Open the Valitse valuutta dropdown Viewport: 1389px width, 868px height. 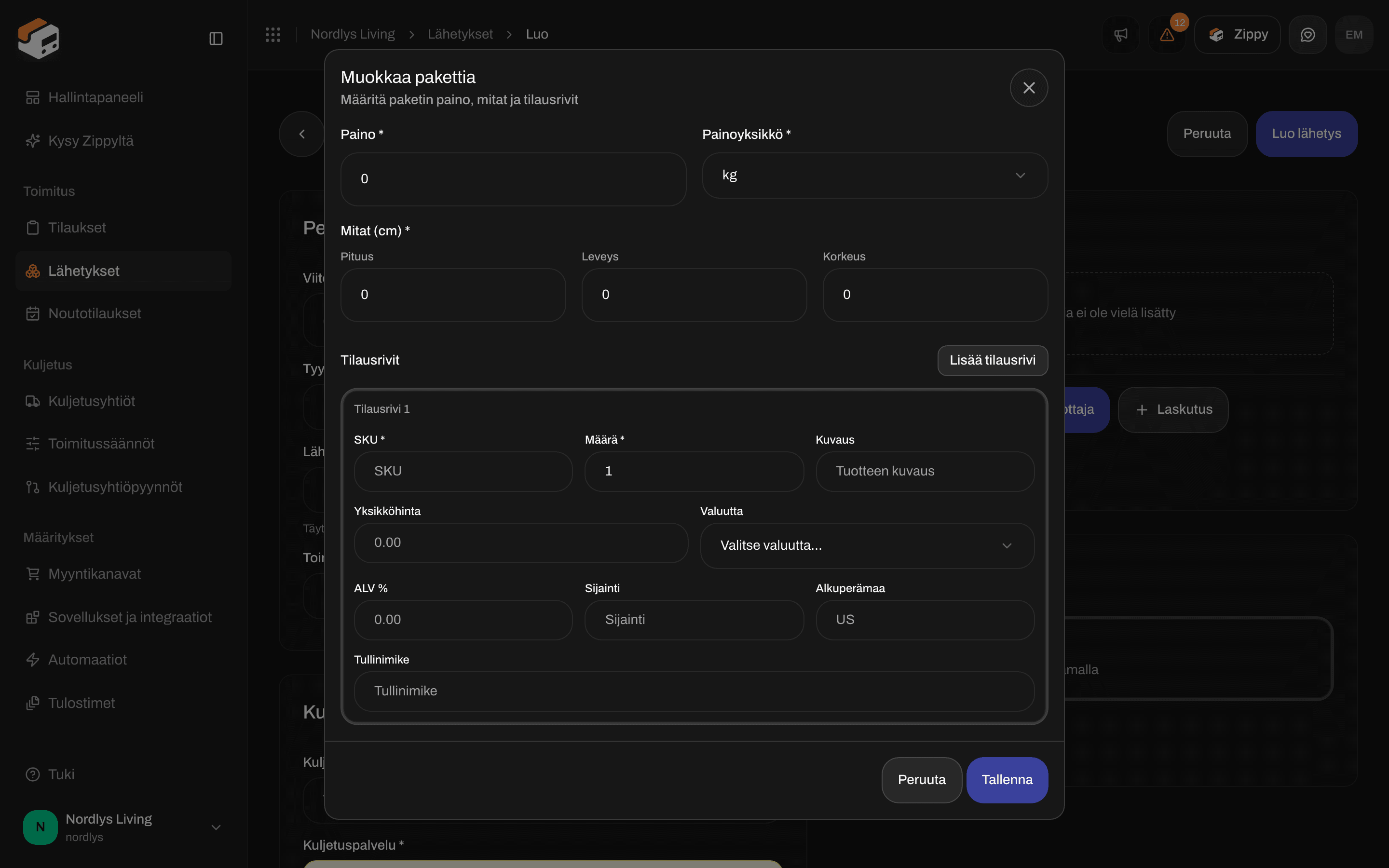click(867, 545)
